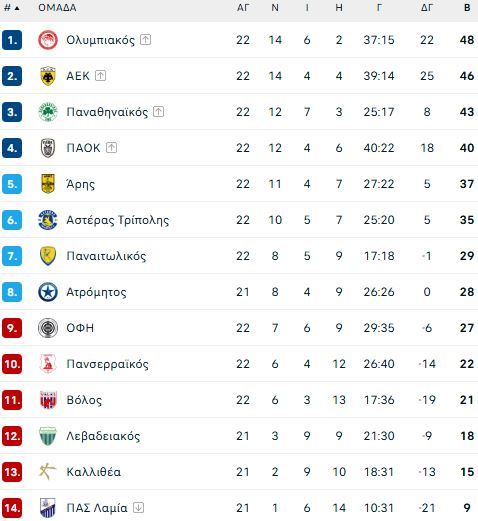The height and width of the screenshot is (521, 478).
Task: Click the ΠΑΟΚ team crest
Action: (x=48, y=148)
